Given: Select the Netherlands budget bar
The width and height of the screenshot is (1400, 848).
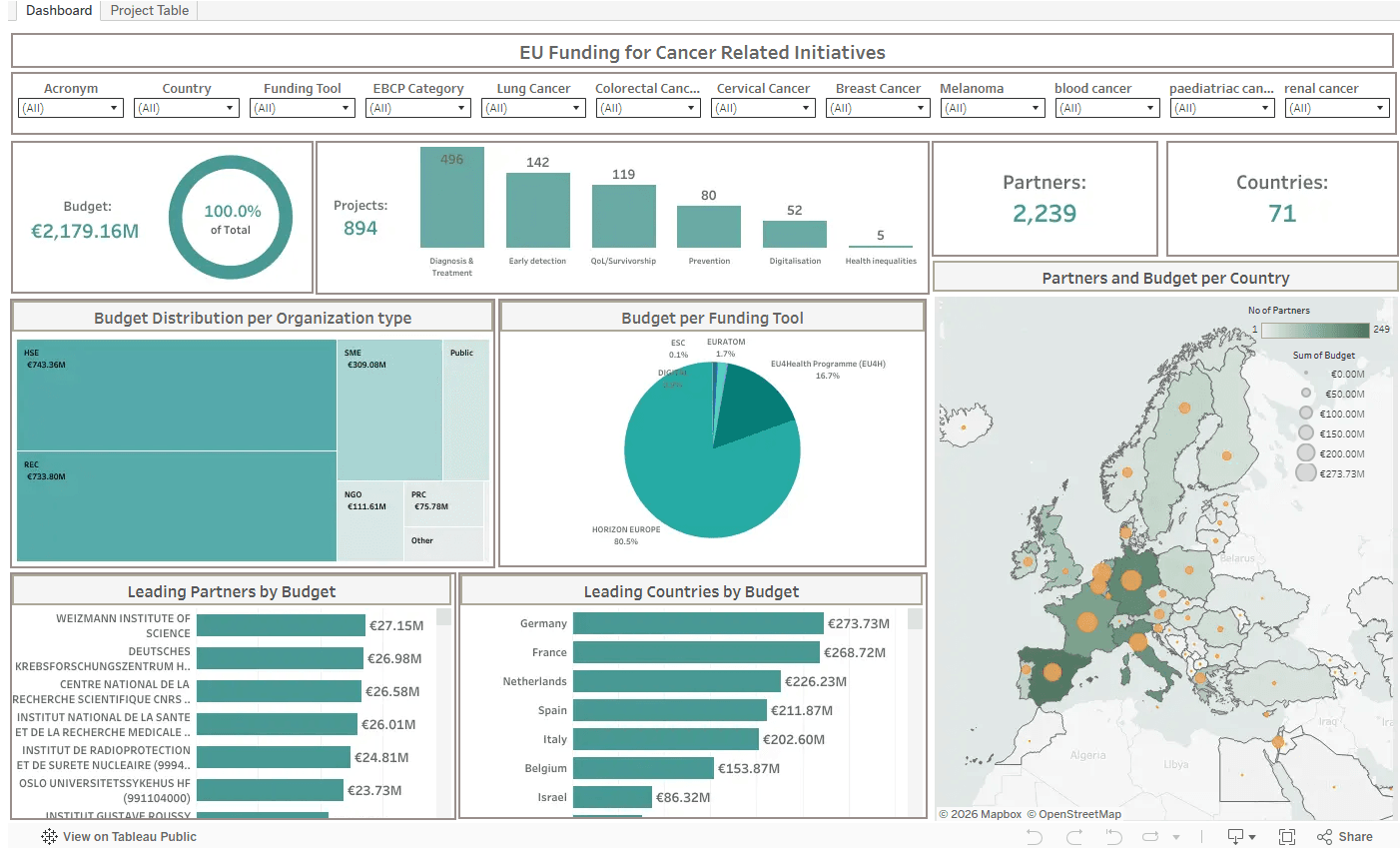Looking at the screenshot, I should [x=677, y=681].
